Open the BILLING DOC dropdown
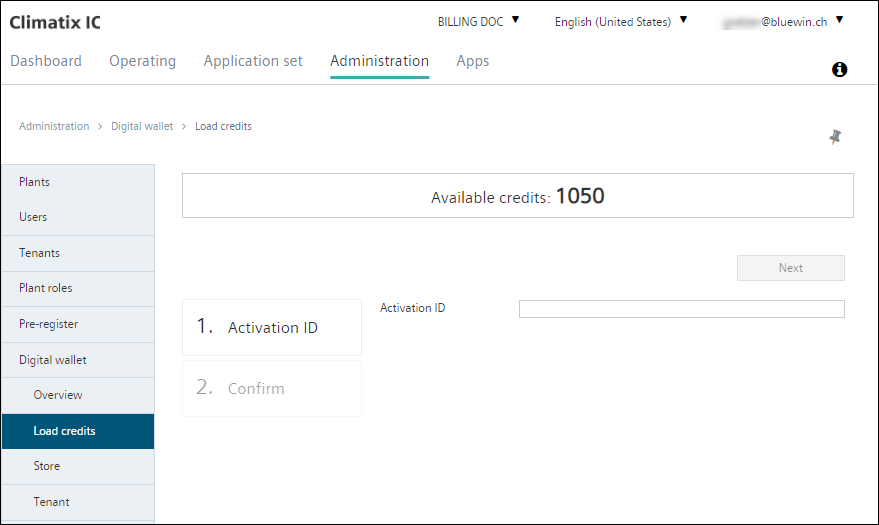The image size is (879, 525). tap(478, 21)
